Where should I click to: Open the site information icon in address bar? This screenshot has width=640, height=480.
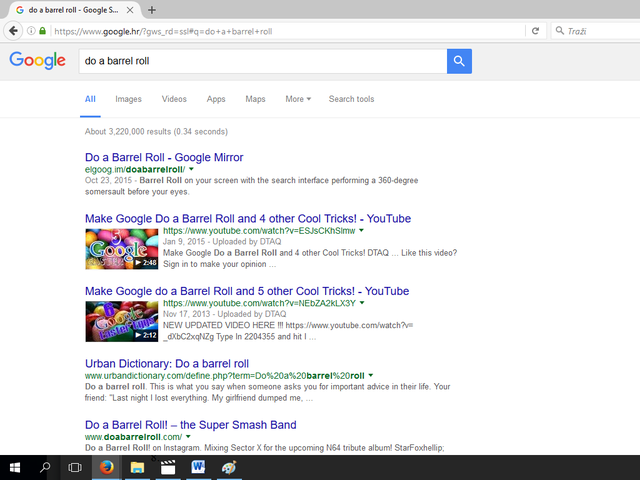point(31,31)
